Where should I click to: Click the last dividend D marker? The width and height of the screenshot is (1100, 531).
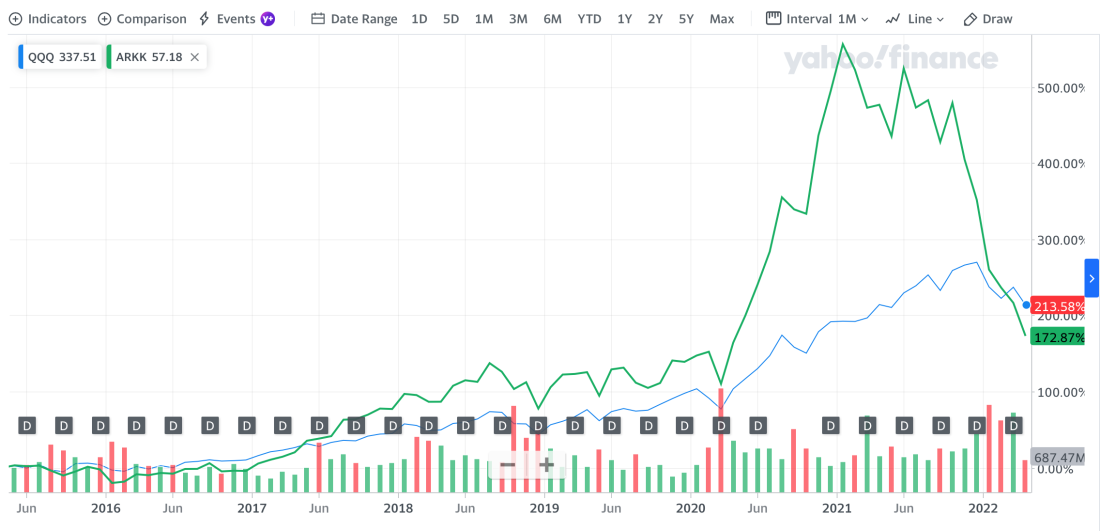pyautogui.click(x=1013, y=425)
